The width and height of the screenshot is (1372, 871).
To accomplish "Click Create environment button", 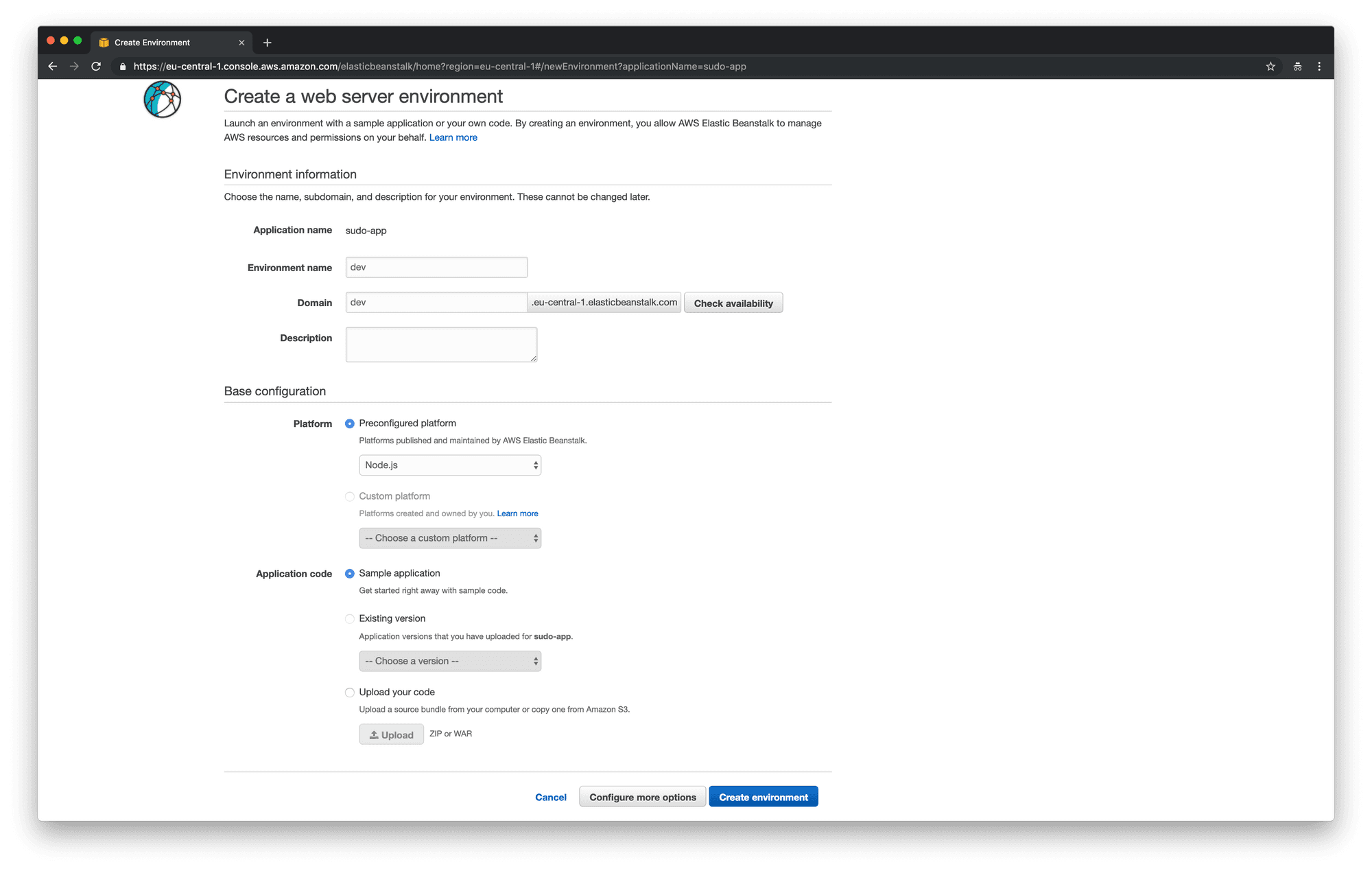I will [x=764, y=797].
